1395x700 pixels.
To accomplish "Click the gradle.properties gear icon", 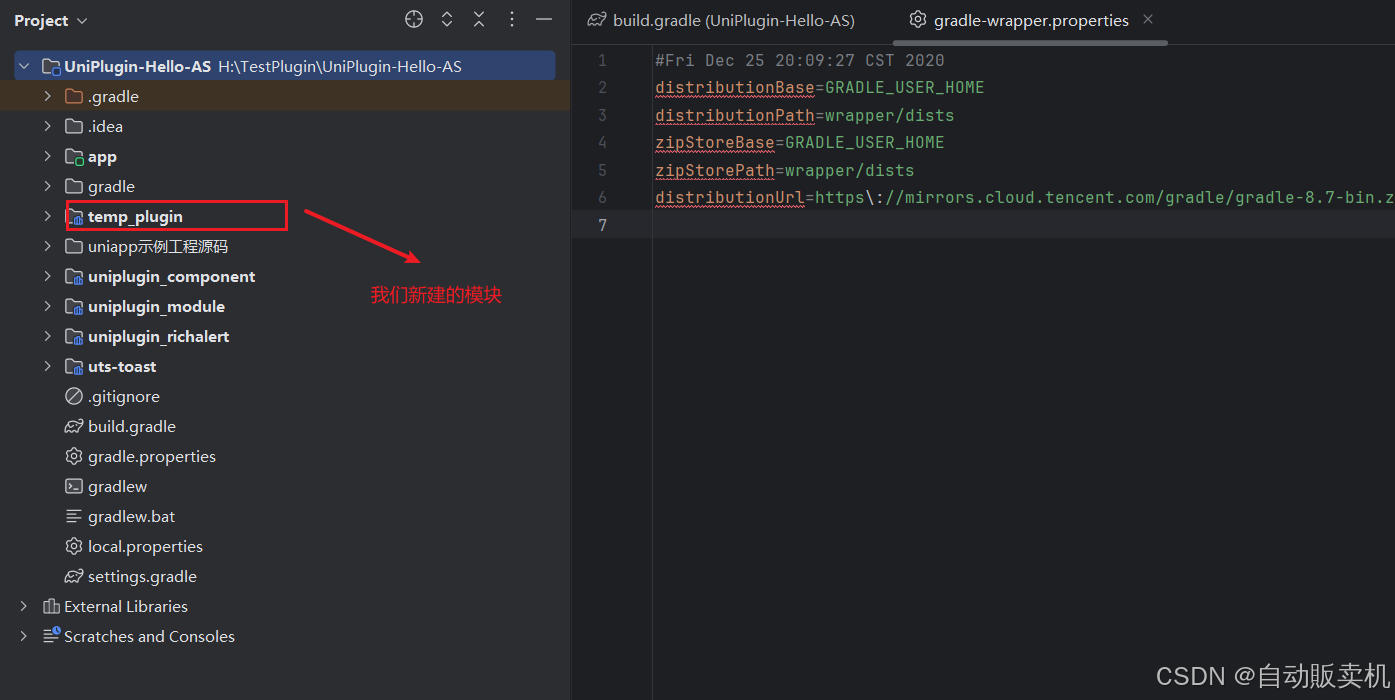I will (x=74, y=457).
